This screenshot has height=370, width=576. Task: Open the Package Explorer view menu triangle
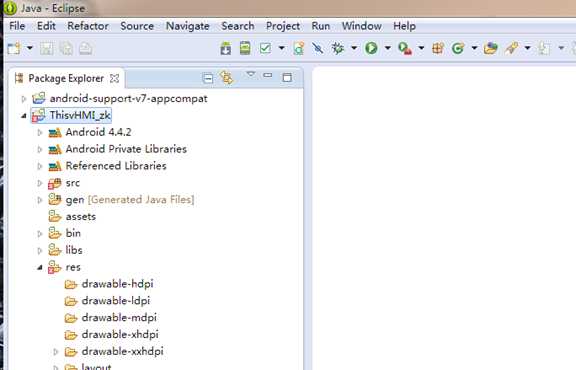[x=251, y=74]
